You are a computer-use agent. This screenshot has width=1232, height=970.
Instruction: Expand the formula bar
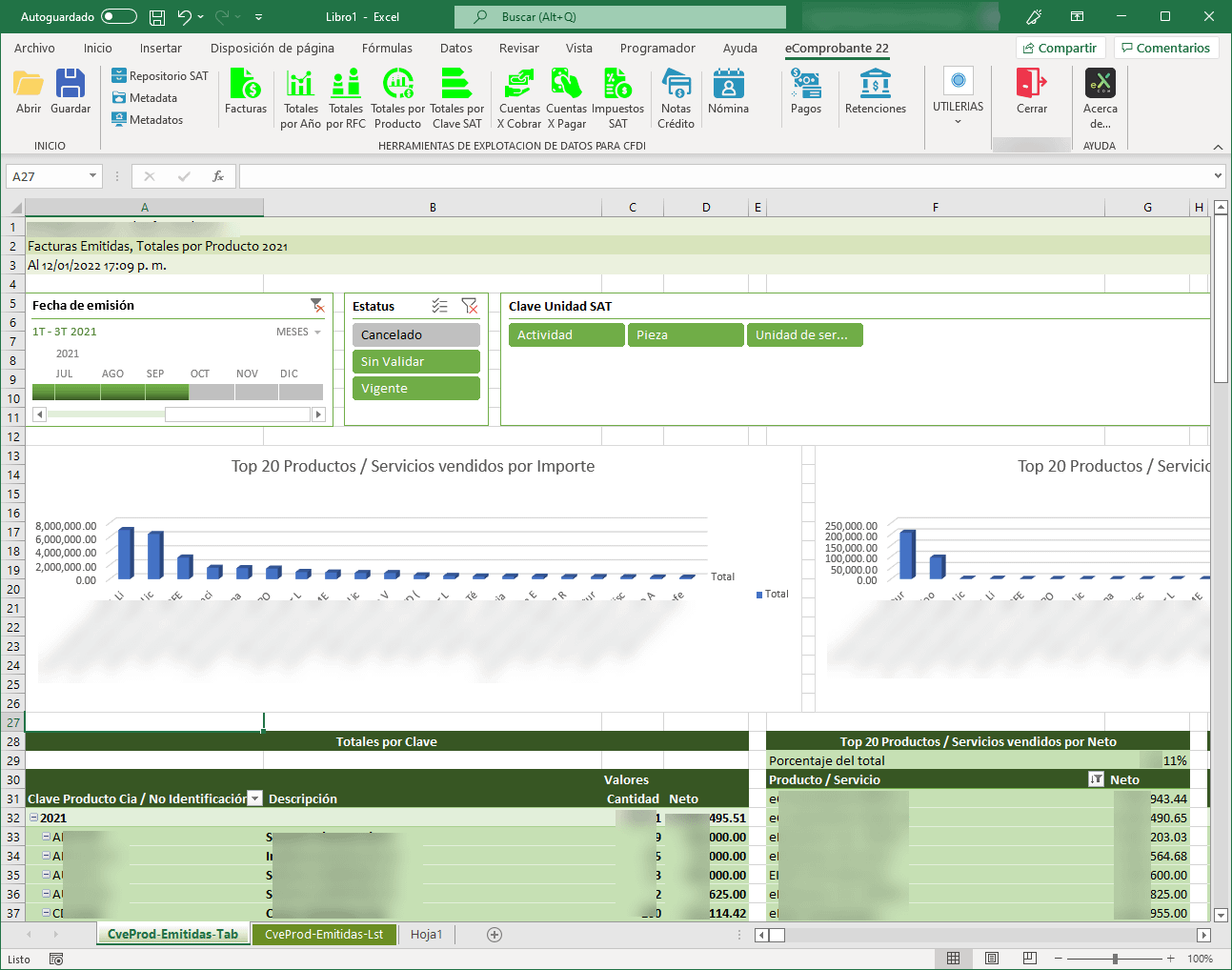[1218, 176]
